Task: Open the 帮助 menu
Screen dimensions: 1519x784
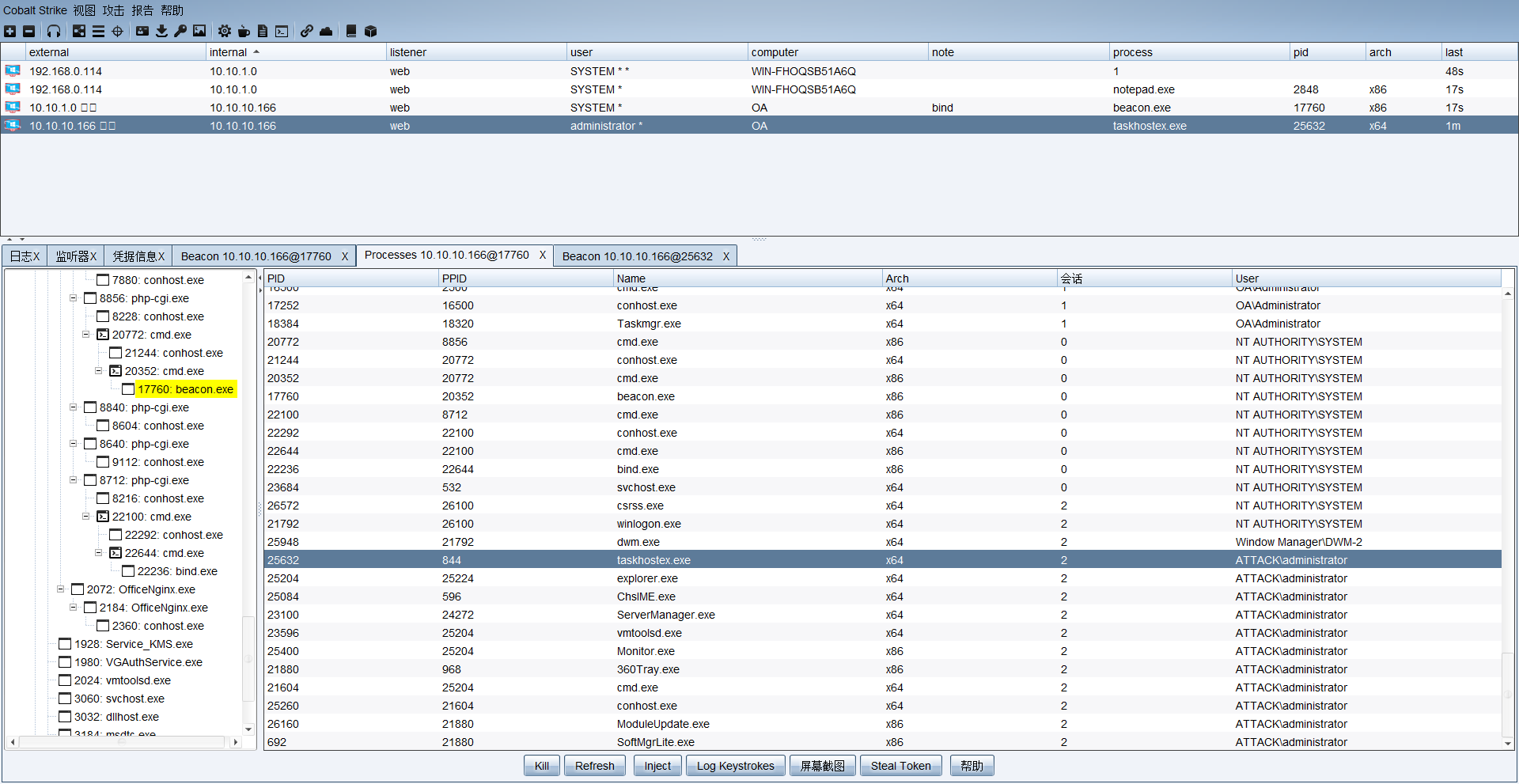Action: (x=172, y=10)
